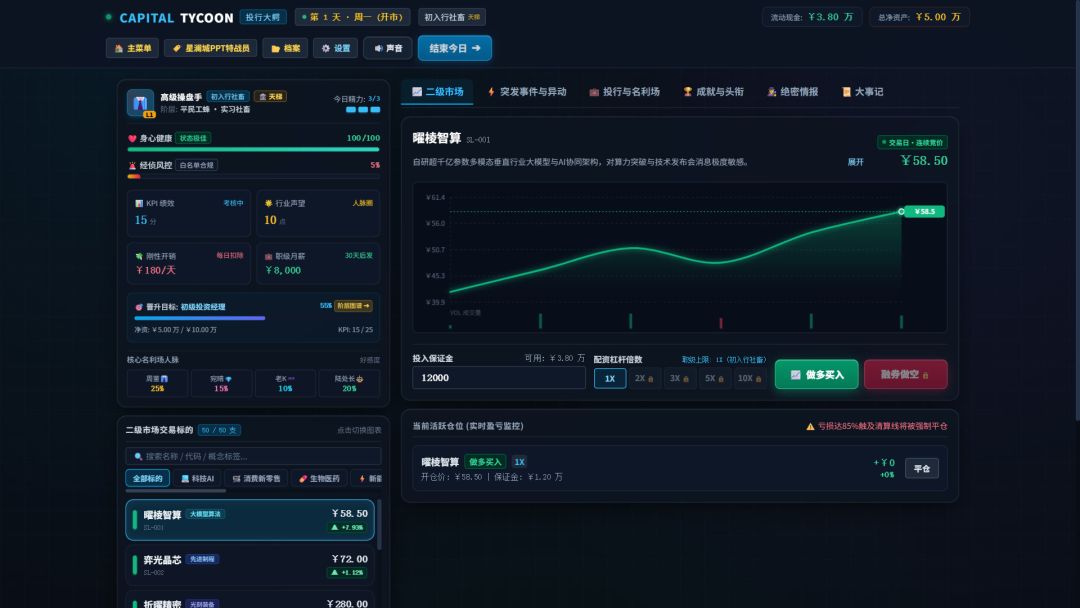Screen dimensions: 1080x608
Task: Select the 生物医药 filter chip
Action: tap(319, 478)
